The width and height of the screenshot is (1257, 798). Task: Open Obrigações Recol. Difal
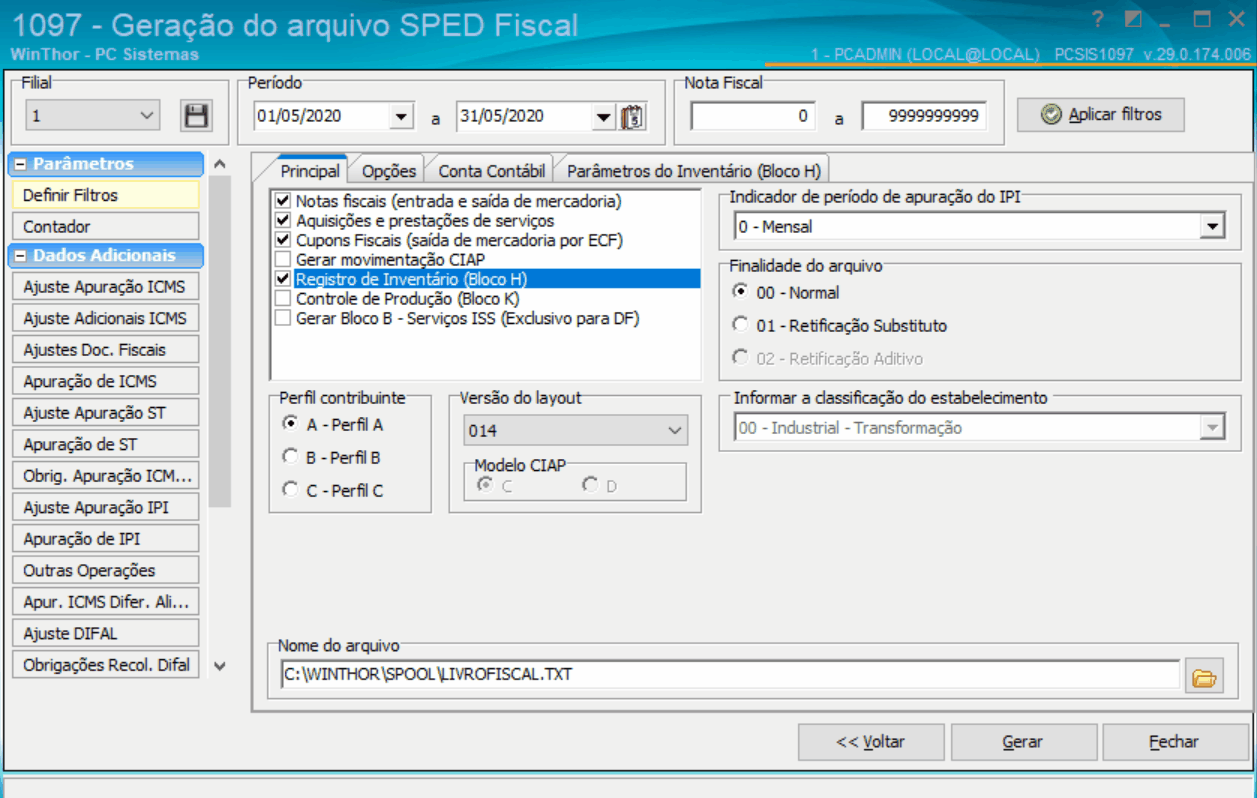106,665
